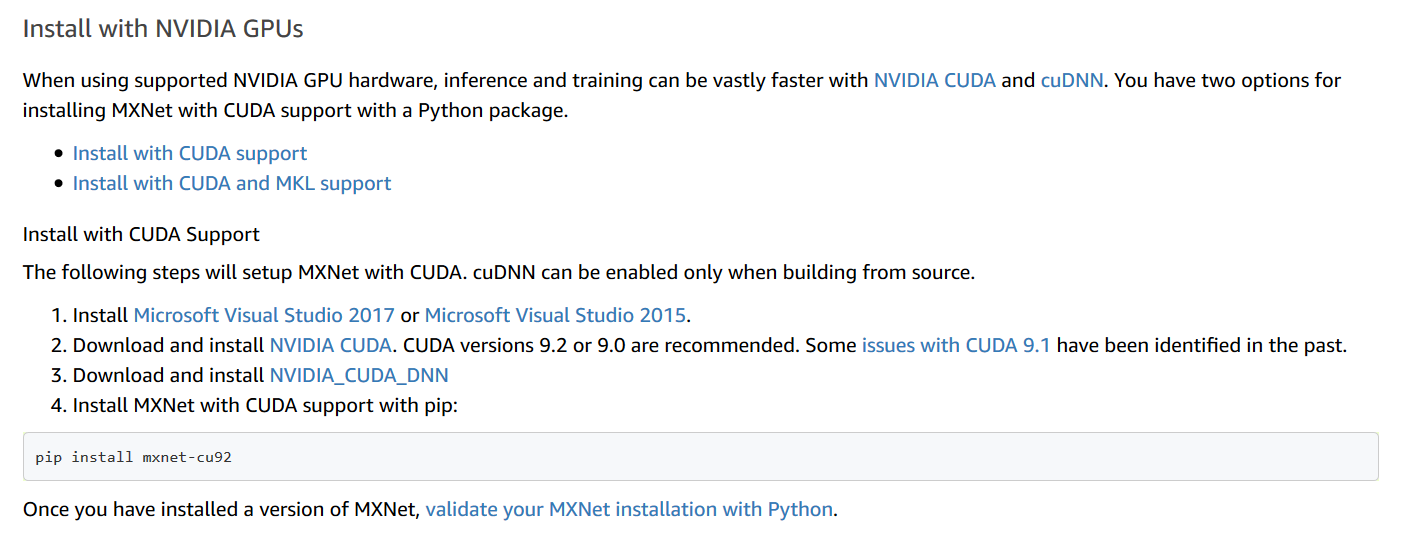Open the NVIDIA CUDA link in intro paragraph
Screen dimensions: 1415x538
pos(934,80)
